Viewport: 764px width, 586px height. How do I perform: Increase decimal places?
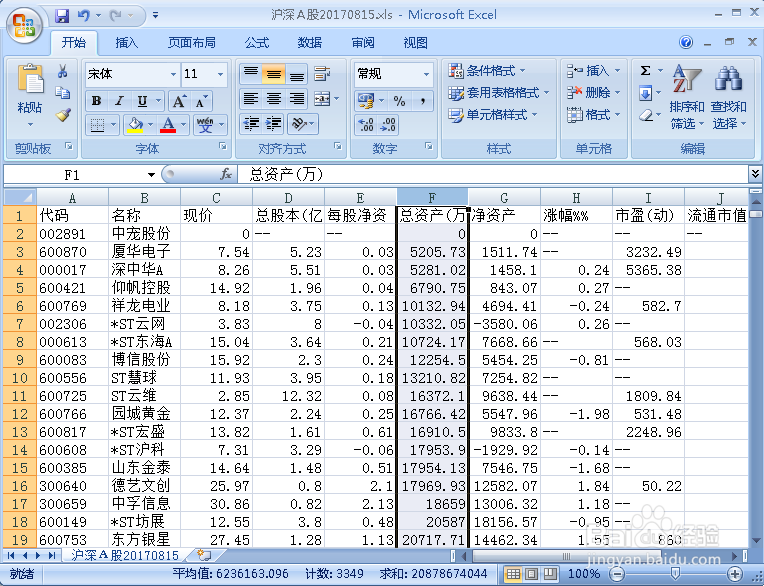point(365,125)
